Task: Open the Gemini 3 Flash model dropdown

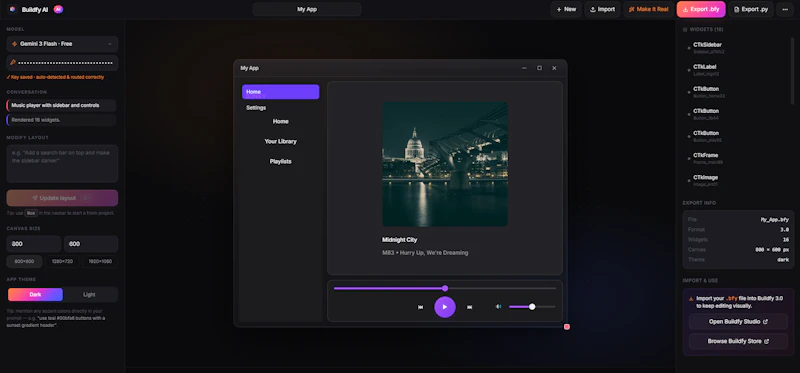Action: tap(62, 44)
